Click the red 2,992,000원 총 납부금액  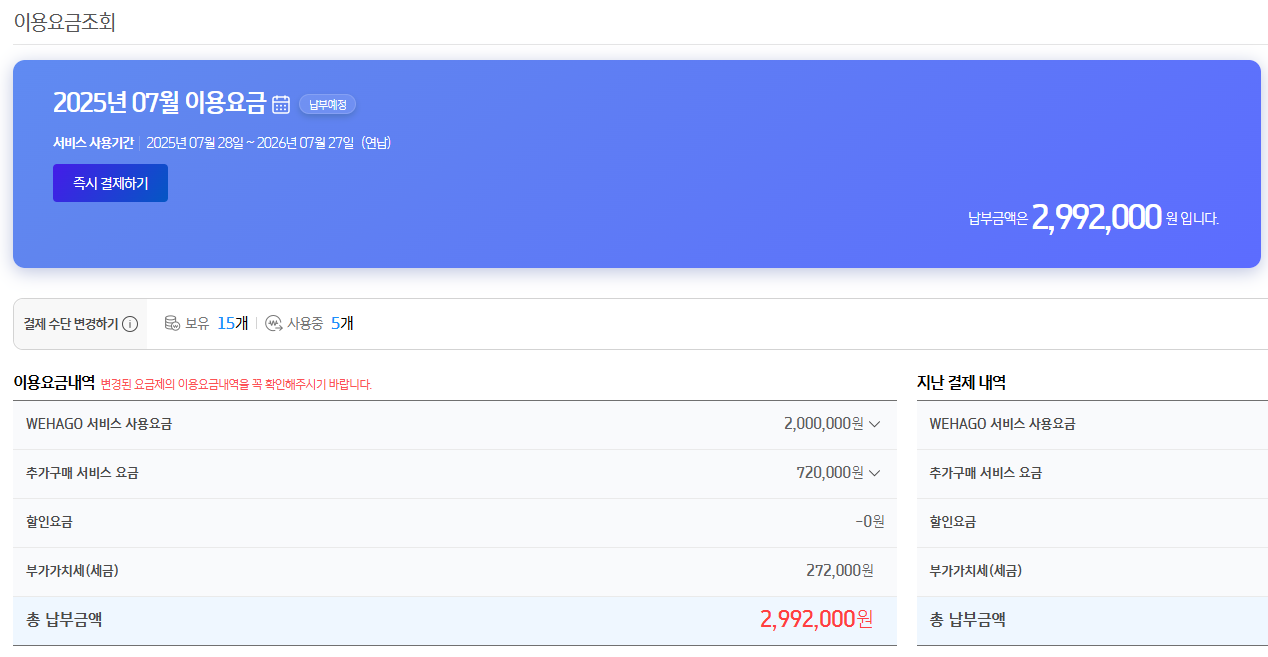817,619
